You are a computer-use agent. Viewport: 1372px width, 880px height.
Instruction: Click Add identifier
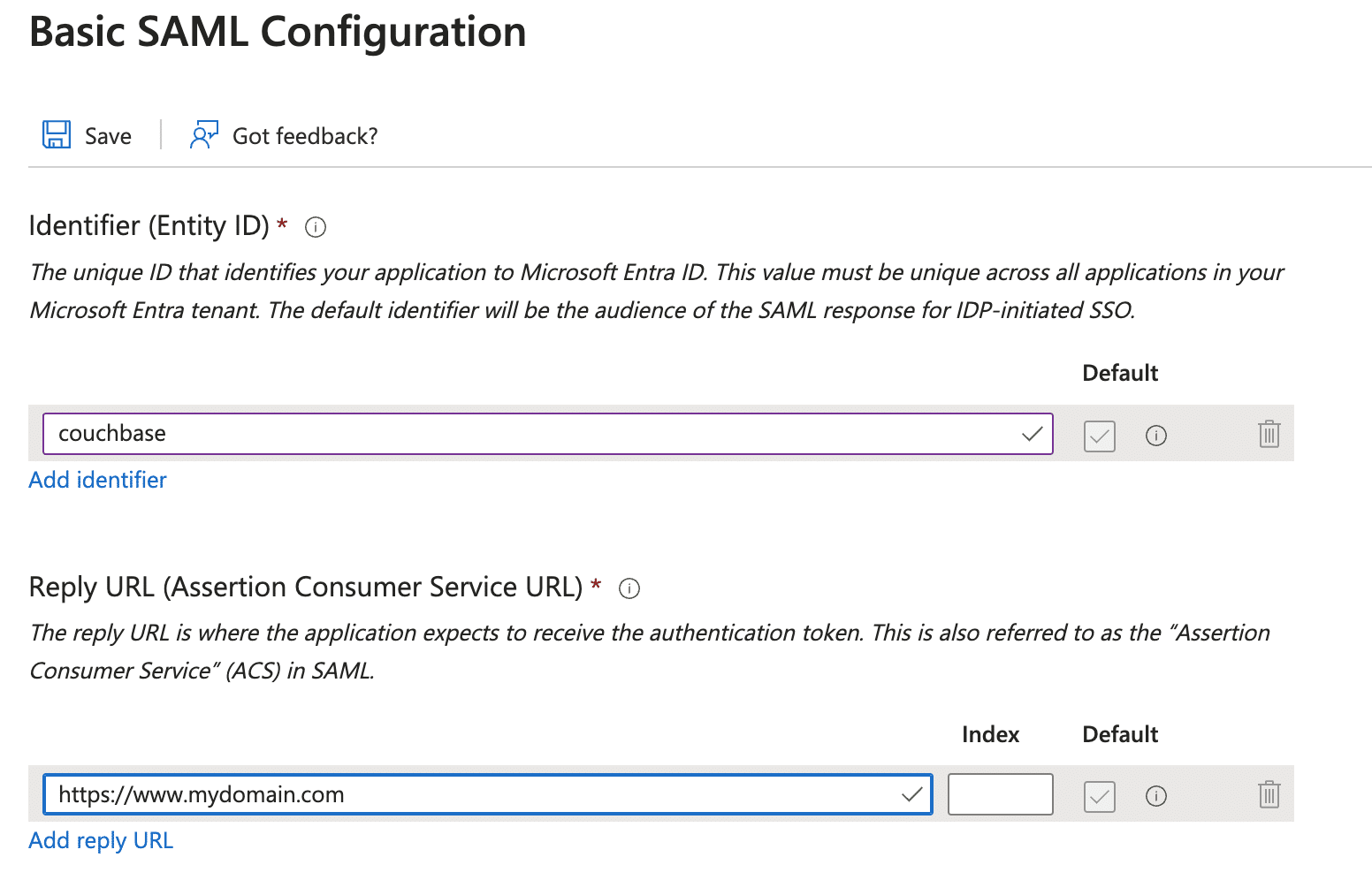pos(97,480)
